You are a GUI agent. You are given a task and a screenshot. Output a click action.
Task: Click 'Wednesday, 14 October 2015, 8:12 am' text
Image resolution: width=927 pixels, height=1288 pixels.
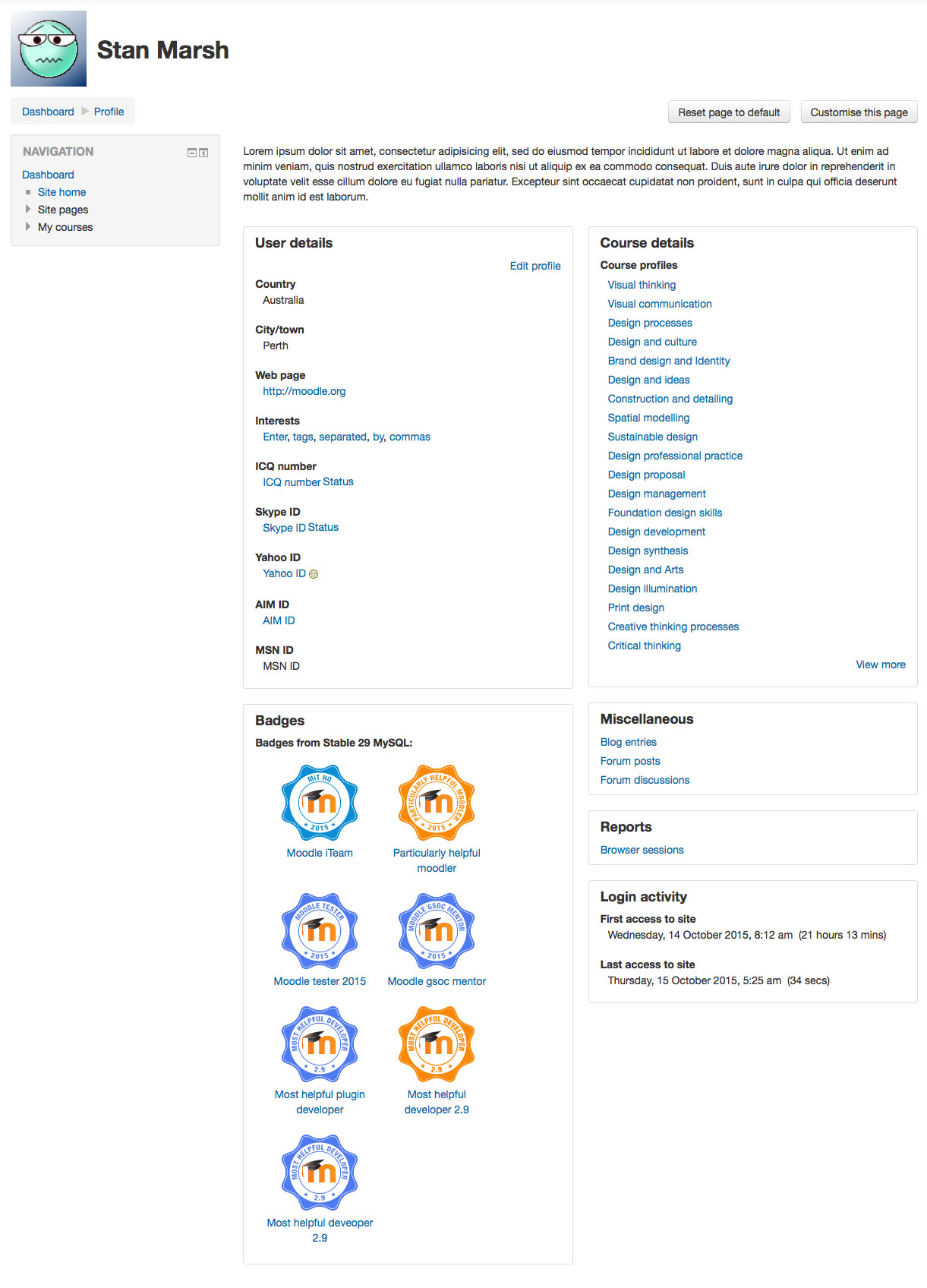pyautogui.click(x=700, y=935)
